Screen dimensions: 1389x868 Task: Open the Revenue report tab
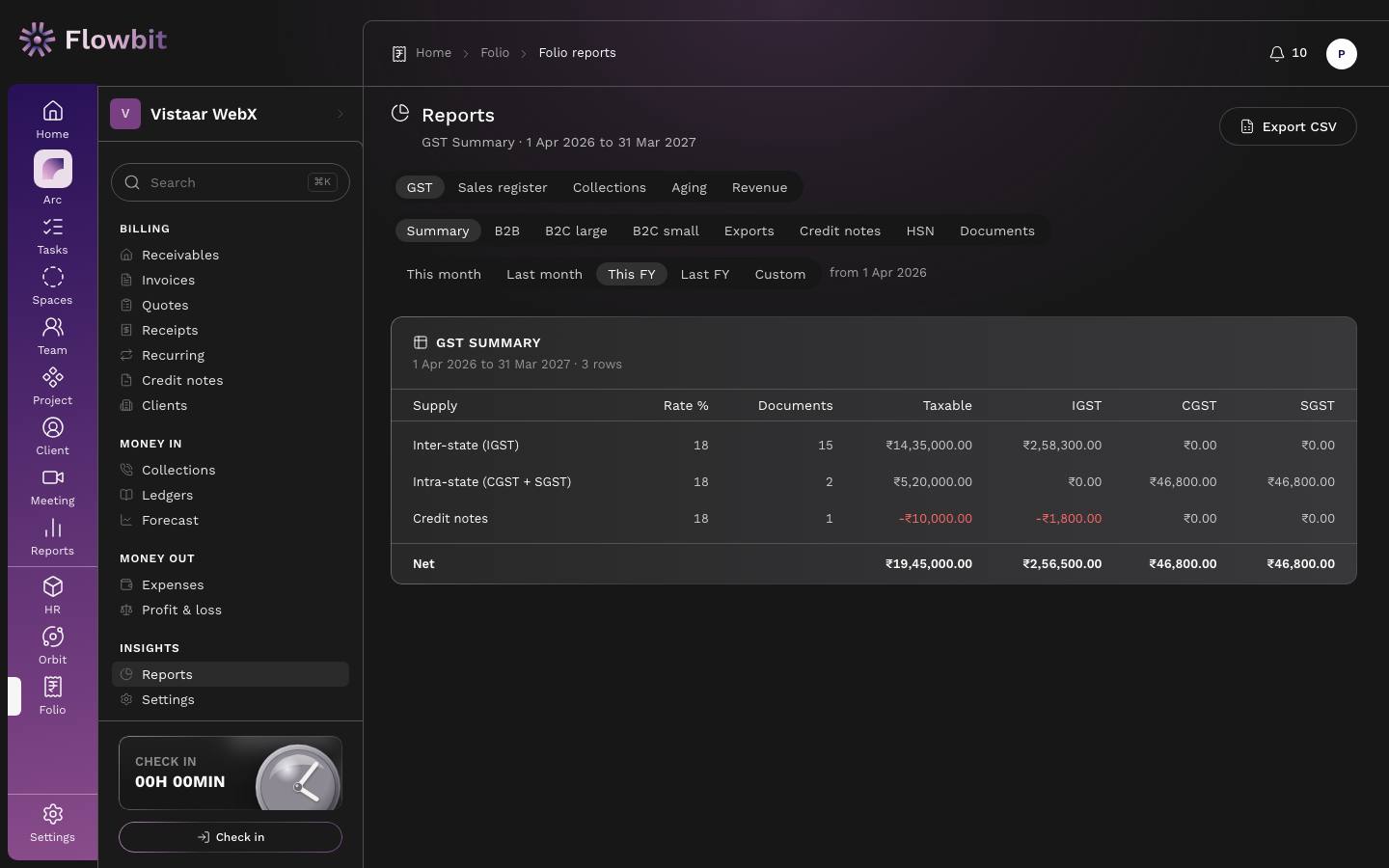coord(759,187)
